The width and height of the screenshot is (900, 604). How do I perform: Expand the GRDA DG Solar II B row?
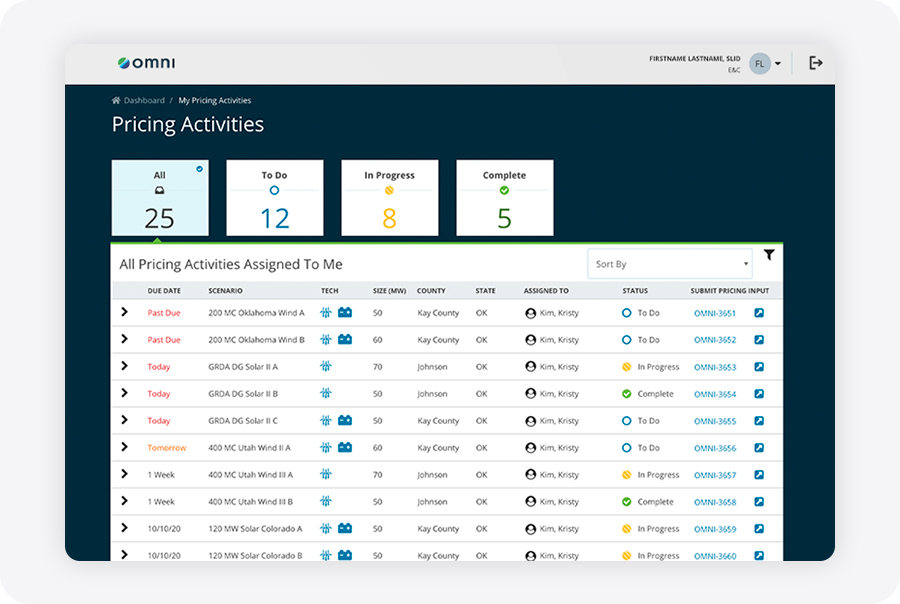coord(124,393)
